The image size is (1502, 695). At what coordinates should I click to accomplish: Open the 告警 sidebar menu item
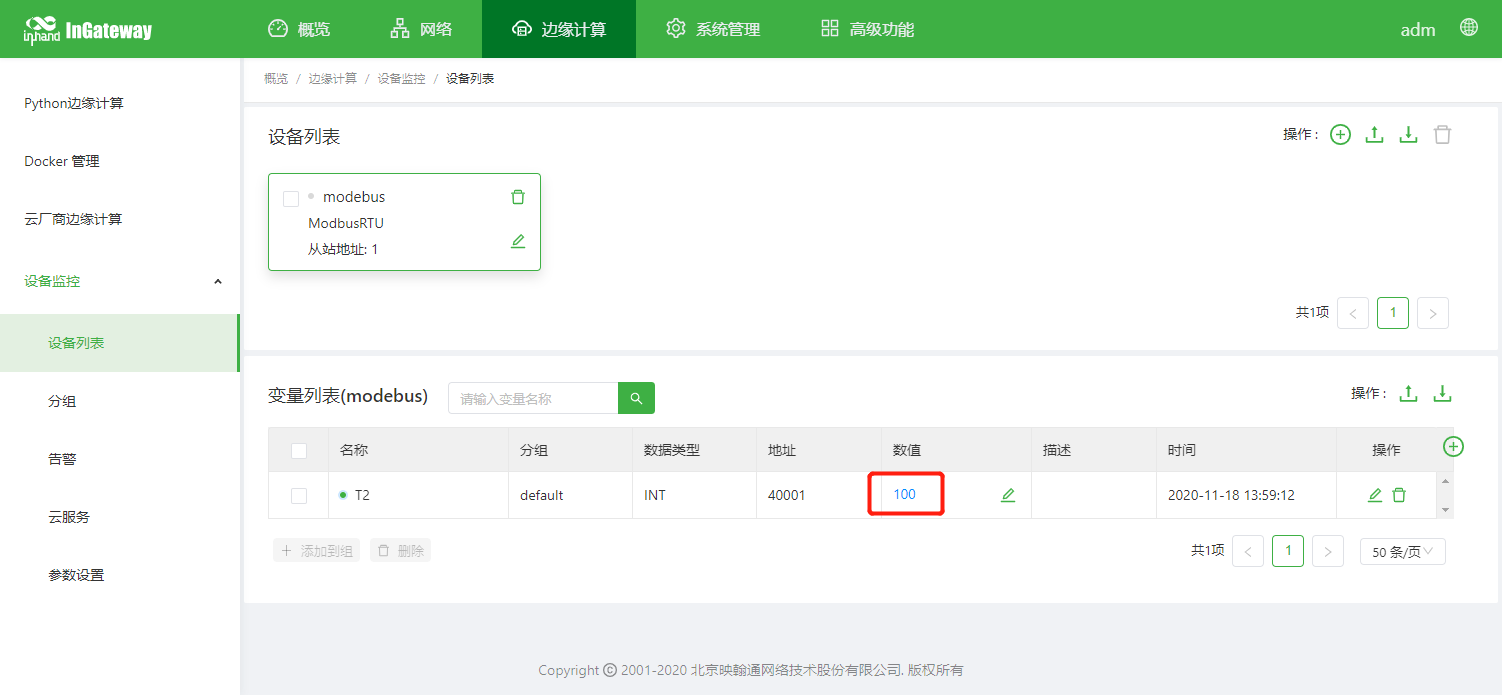[62, 459]
